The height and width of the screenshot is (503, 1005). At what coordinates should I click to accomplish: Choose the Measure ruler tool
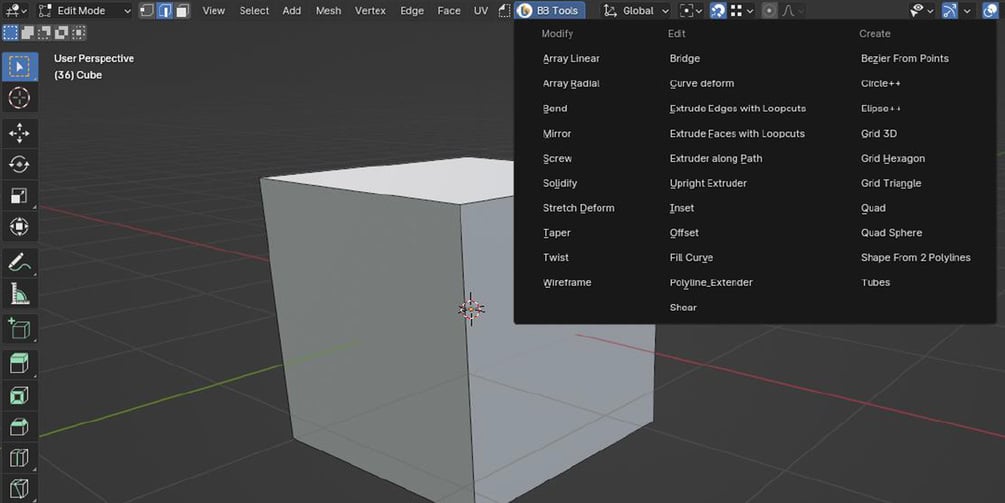[19, 294]
